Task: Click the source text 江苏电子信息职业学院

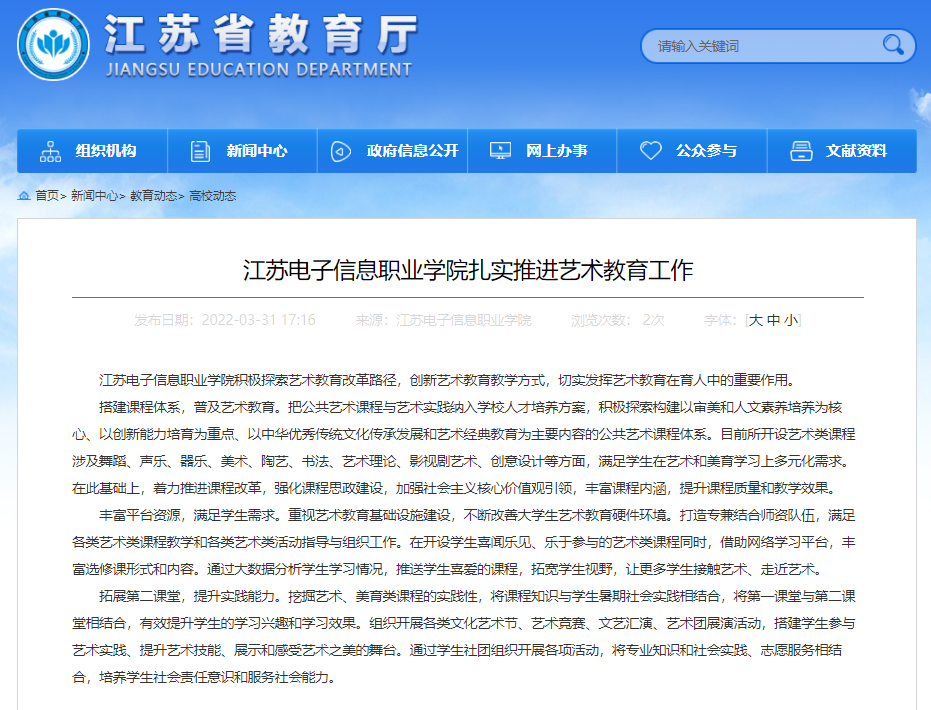Action: (464, 321)
